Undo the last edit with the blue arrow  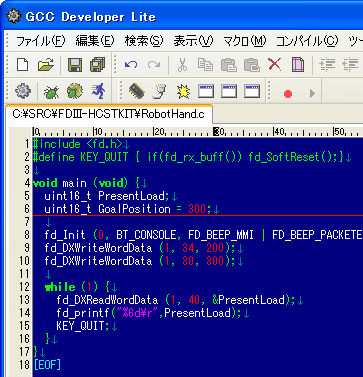click(131, 65)
